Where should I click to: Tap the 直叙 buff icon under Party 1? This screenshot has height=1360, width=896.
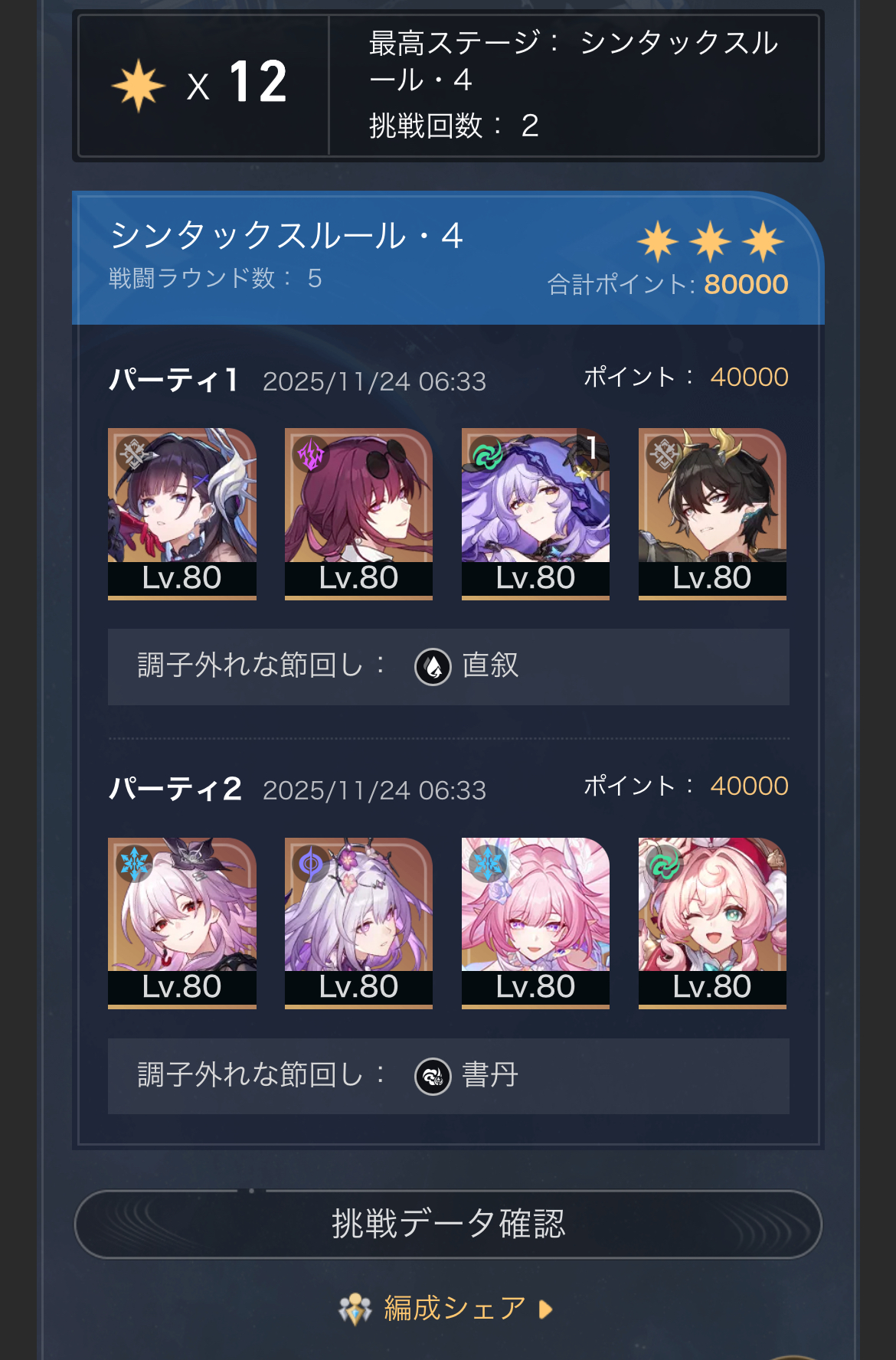coord(433,667)
